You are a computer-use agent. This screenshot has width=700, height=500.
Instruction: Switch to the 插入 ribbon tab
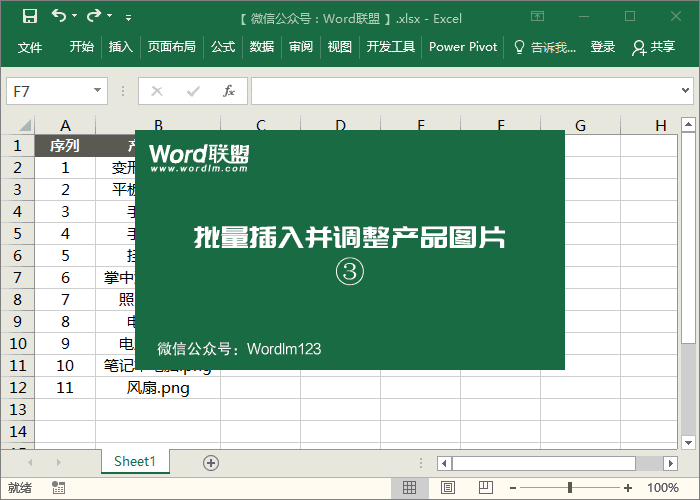(x=121, y=46)
